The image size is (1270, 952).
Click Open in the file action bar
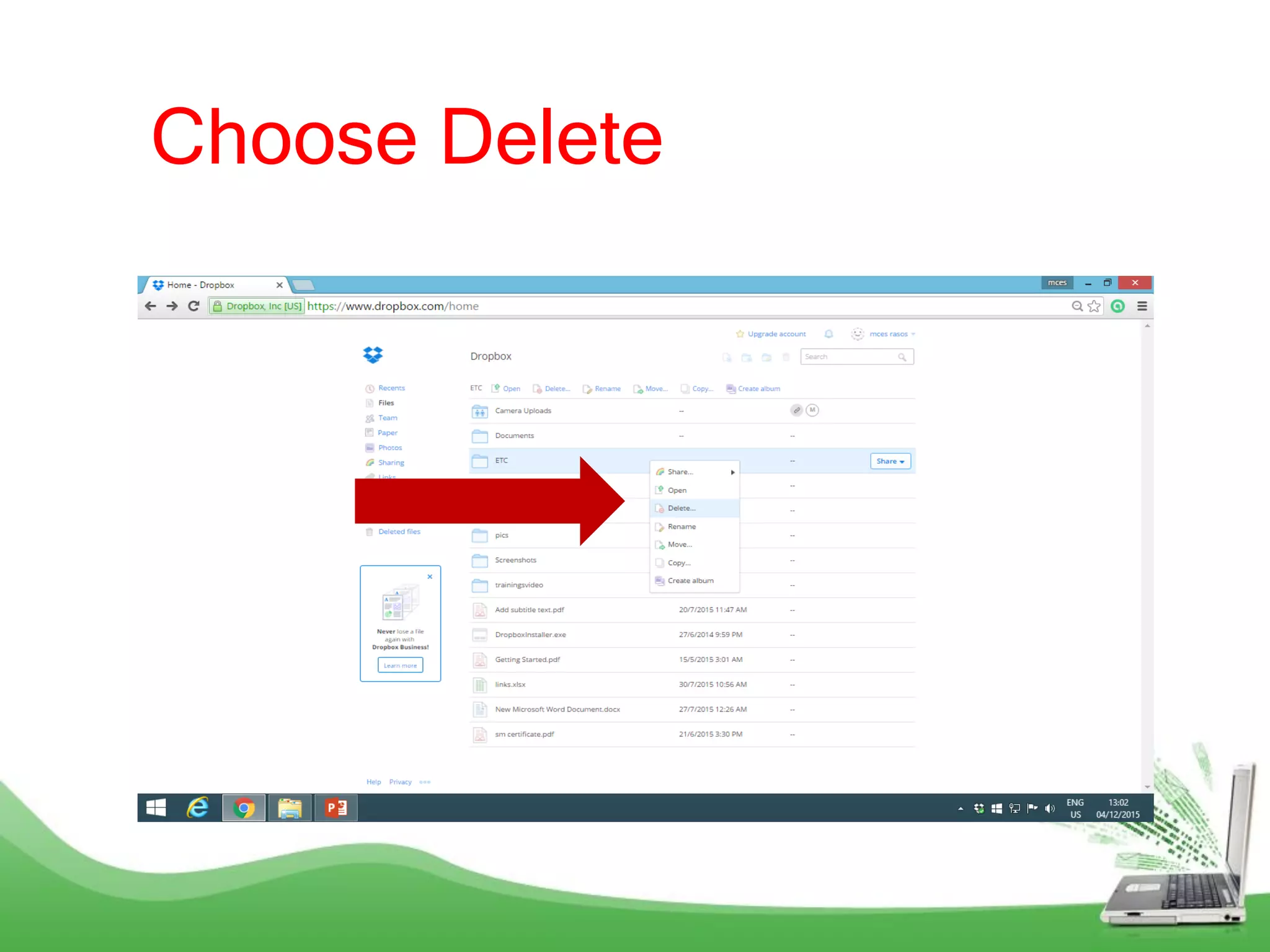pyautogui.click(x=506, y=389)
